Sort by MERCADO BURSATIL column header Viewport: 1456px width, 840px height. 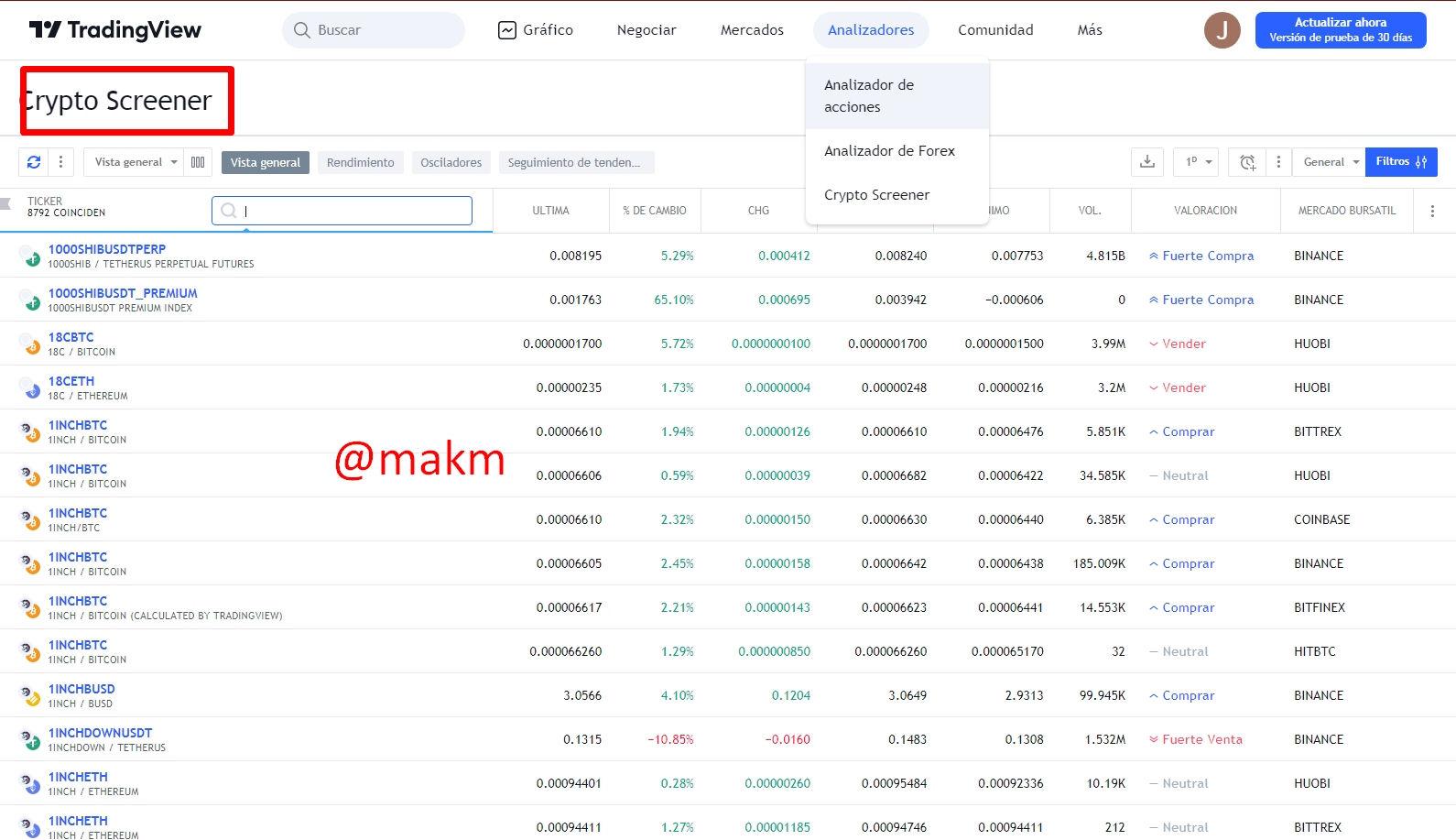[1347, 211]
